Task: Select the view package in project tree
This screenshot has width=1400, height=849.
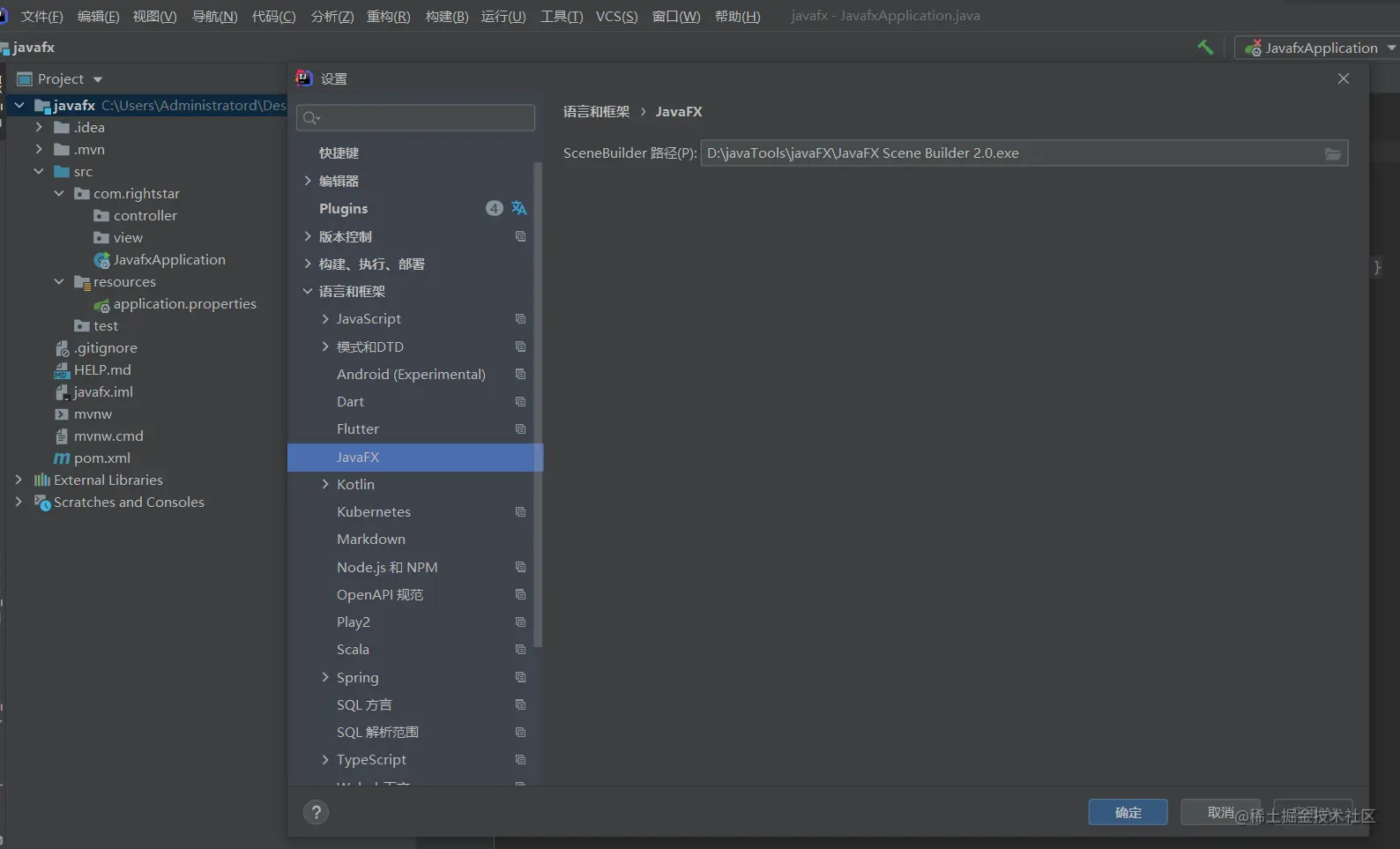Action: pos(128,238)
